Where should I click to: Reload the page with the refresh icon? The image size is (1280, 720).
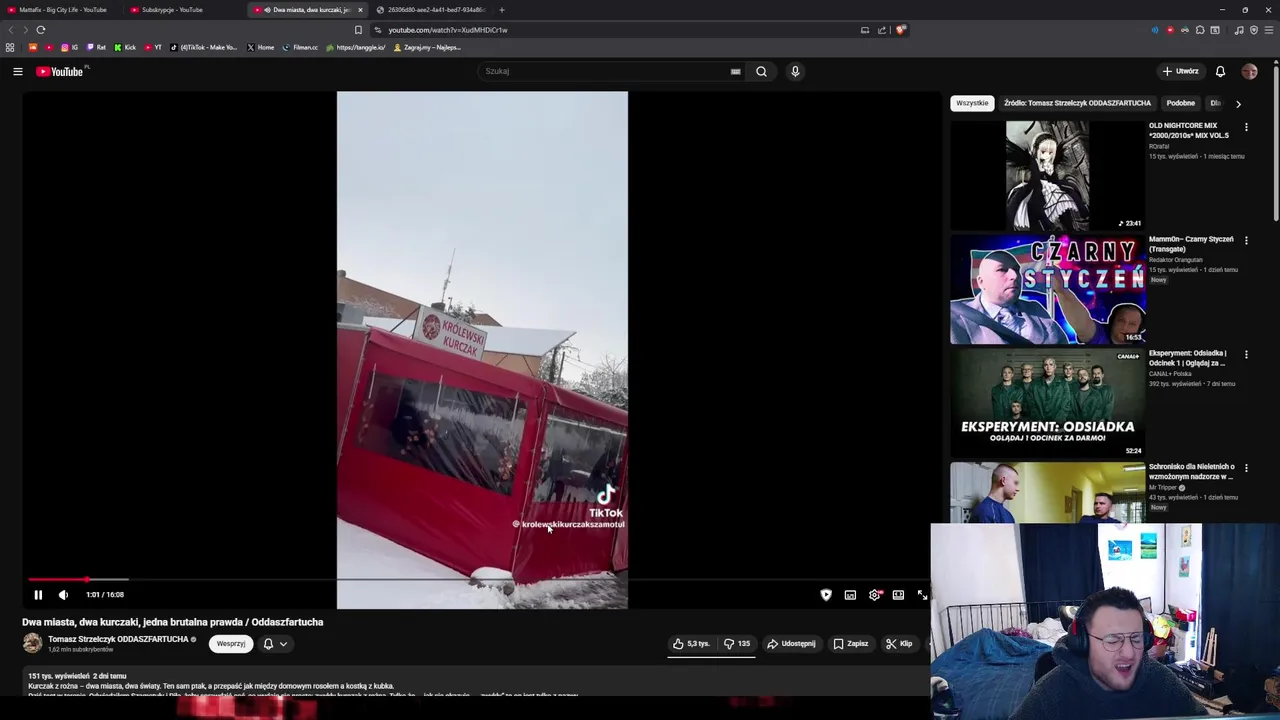point(41,30)
